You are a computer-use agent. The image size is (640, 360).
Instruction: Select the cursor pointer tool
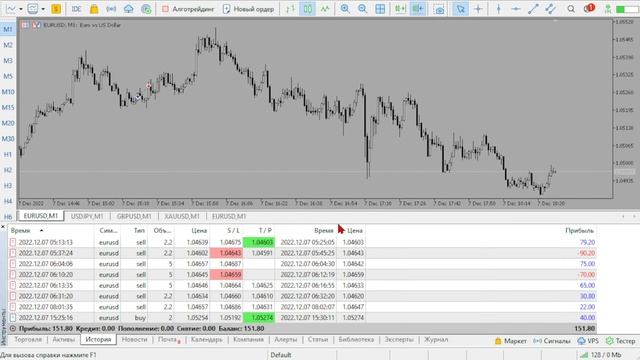(460, 9)
